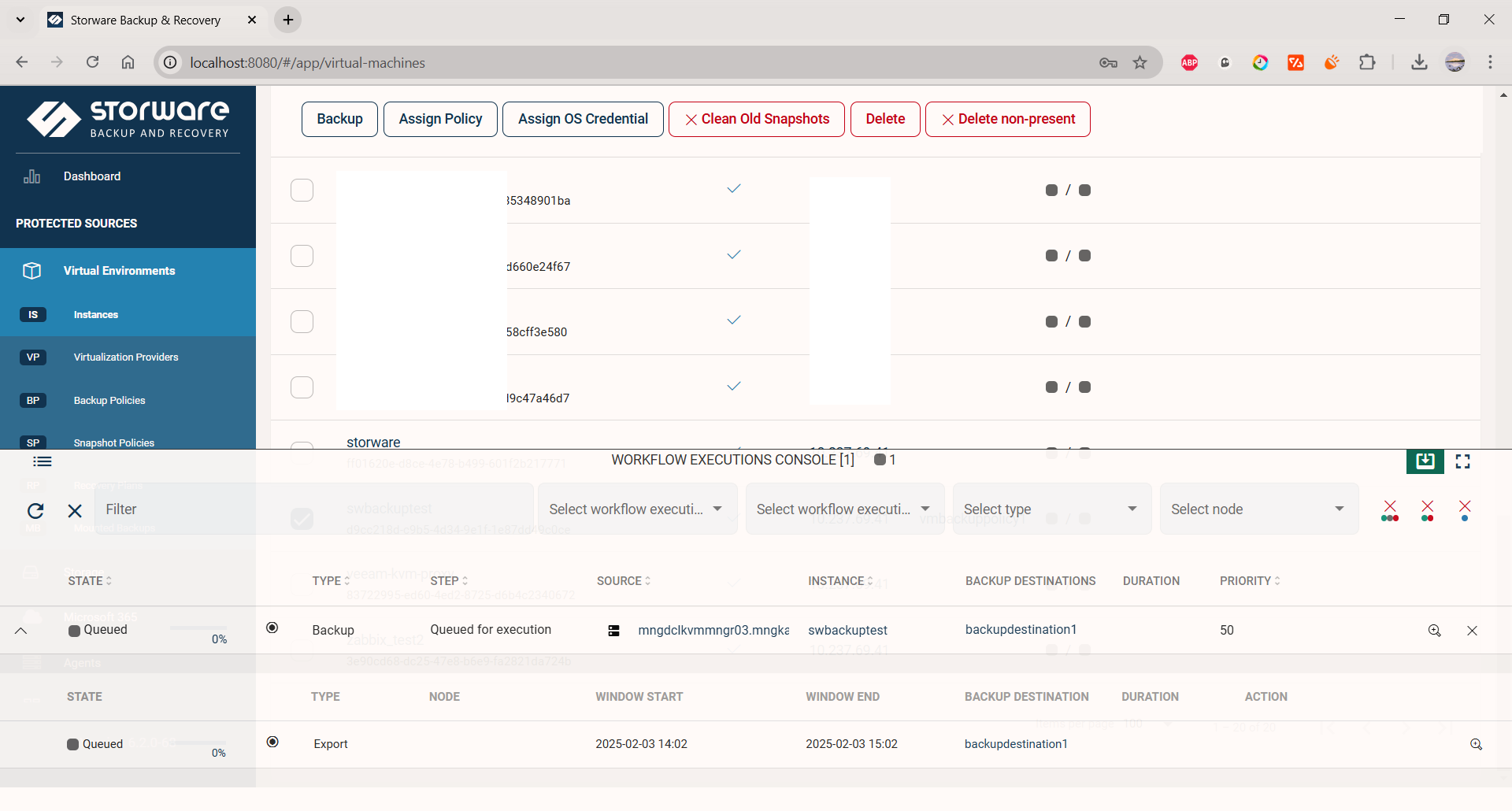
Task: Open the Dashboard menu item
Action: coord(92,176)
